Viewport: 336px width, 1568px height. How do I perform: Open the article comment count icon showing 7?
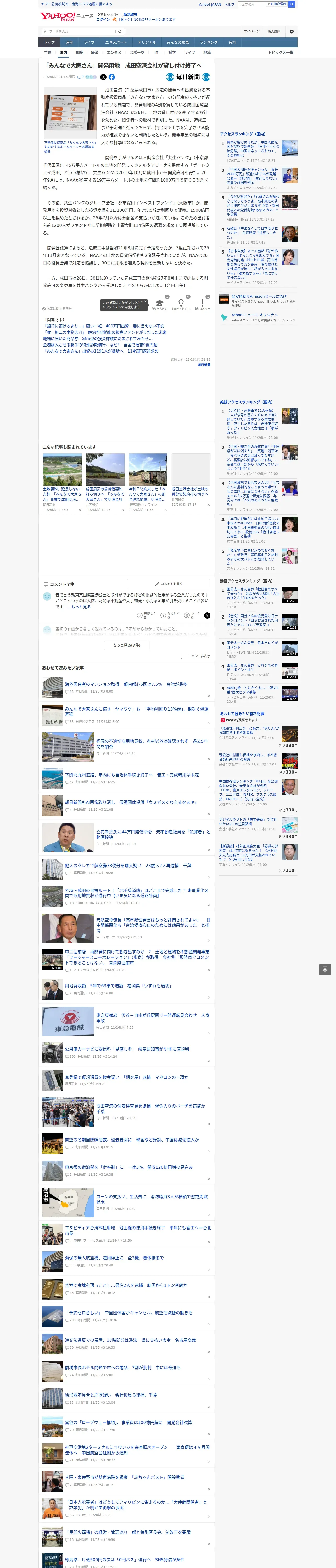[81, 77]
